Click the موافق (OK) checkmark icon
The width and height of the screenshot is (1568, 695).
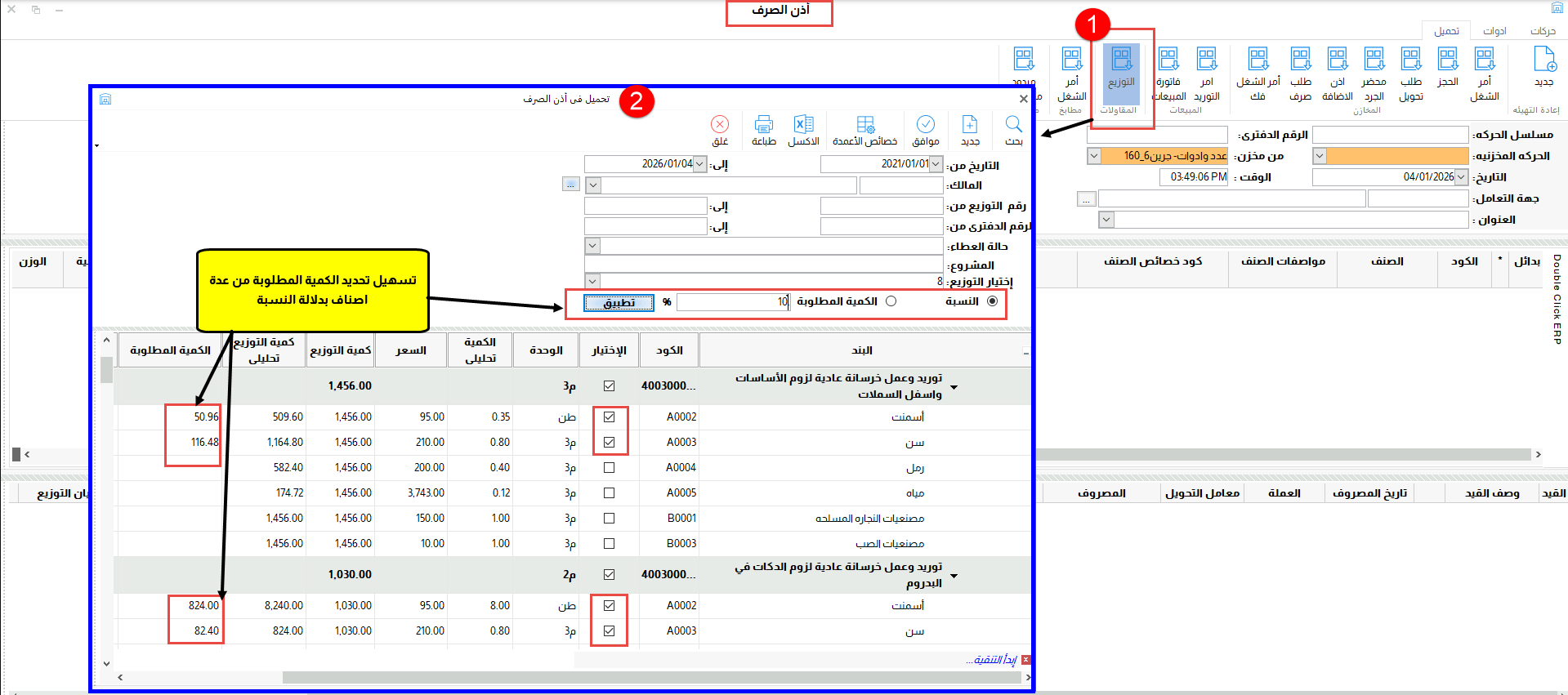(x=925, y=128)
